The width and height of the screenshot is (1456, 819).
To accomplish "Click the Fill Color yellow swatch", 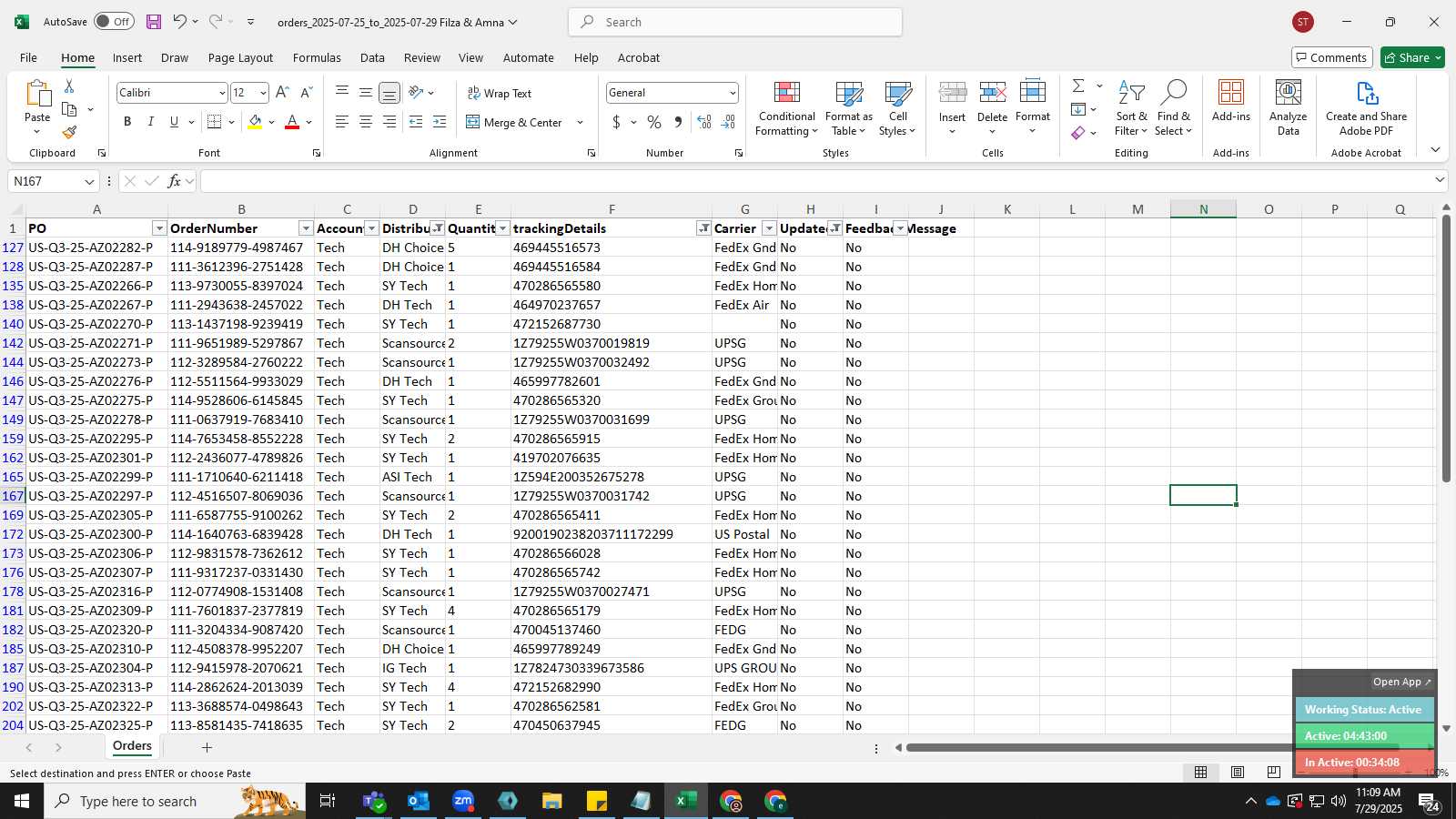I will tap(255, 122).
